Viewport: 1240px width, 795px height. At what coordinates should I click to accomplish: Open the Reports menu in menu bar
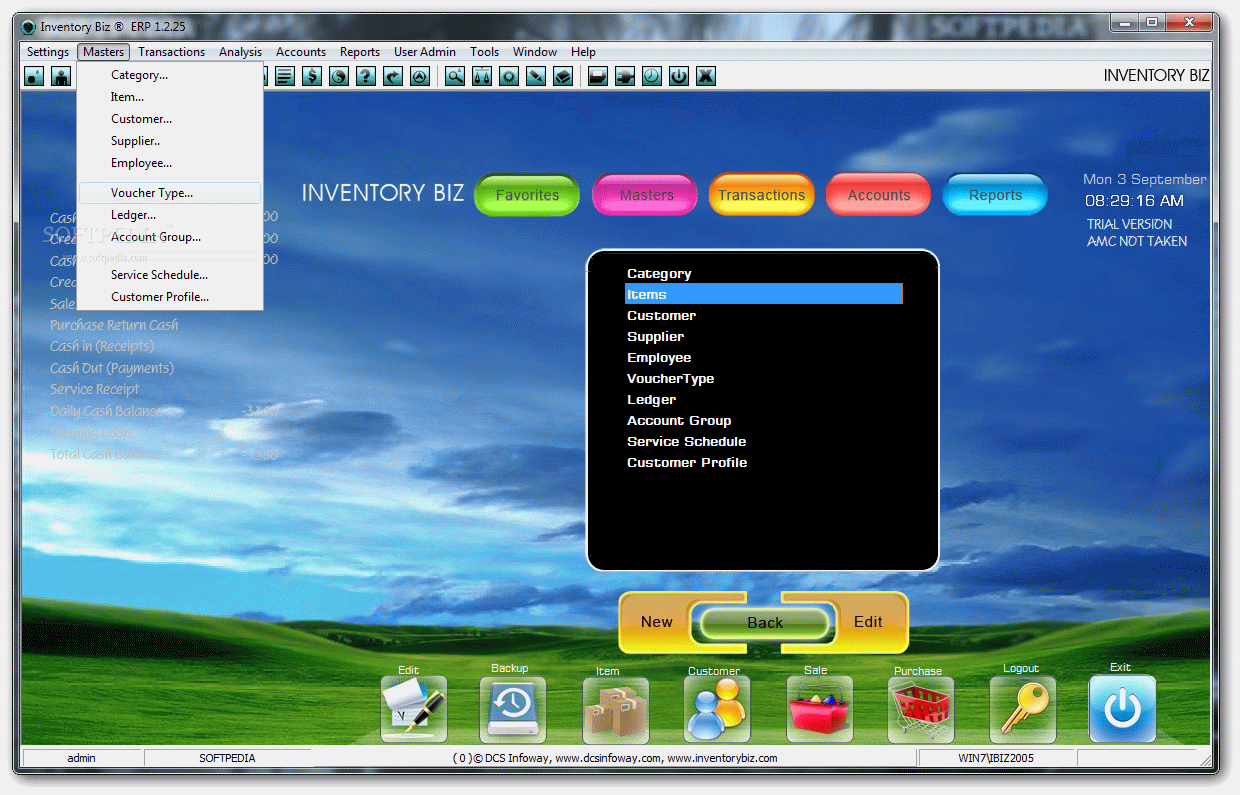click(360, 52)
